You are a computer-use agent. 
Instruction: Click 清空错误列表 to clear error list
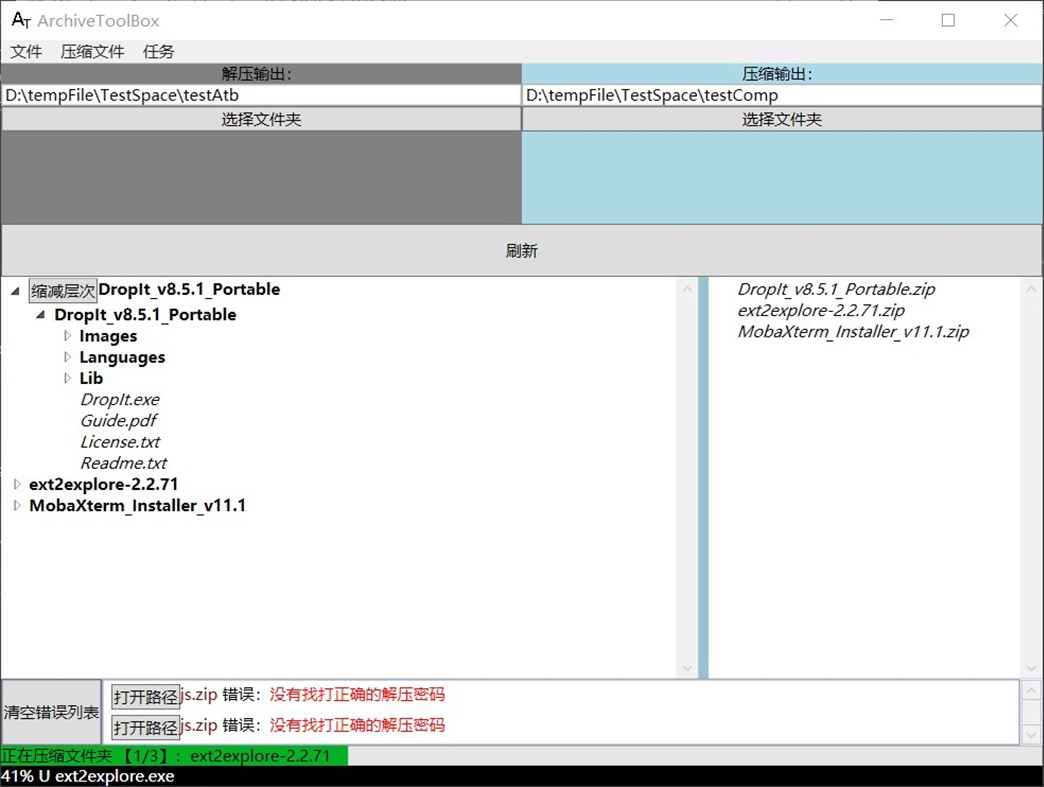(50, 711)
